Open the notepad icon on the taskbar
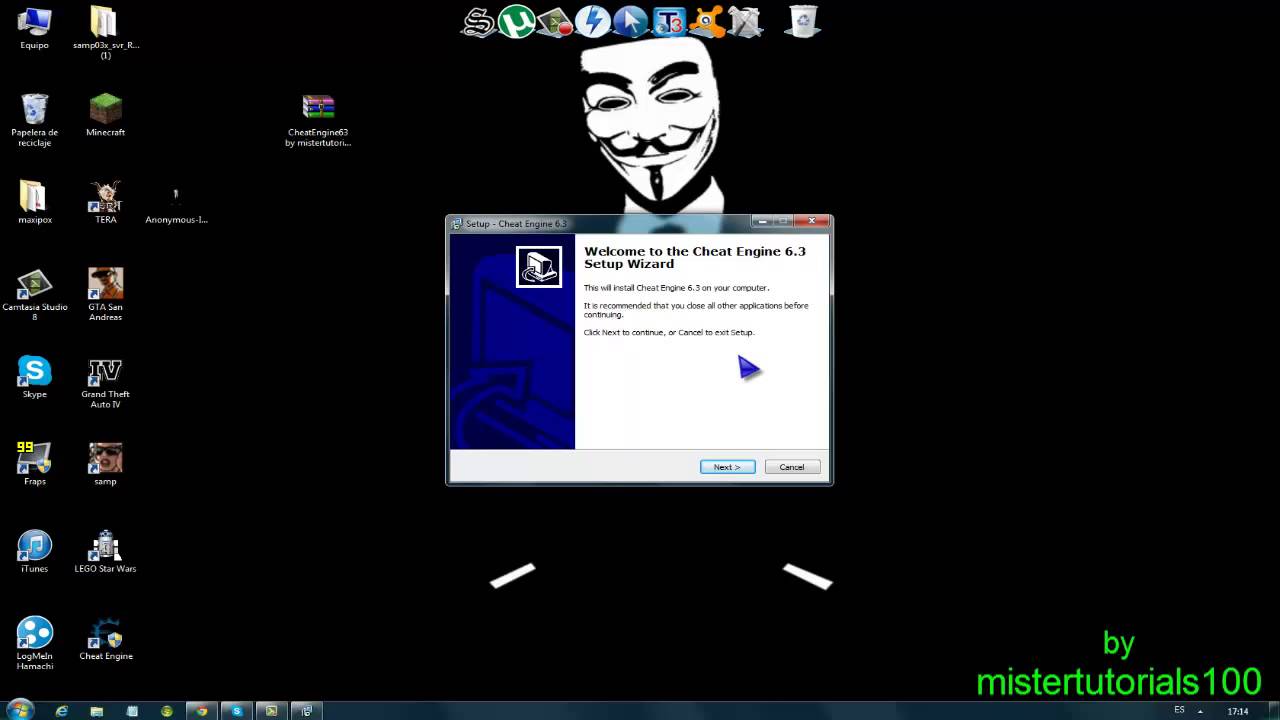 click(x=132, y=711)
